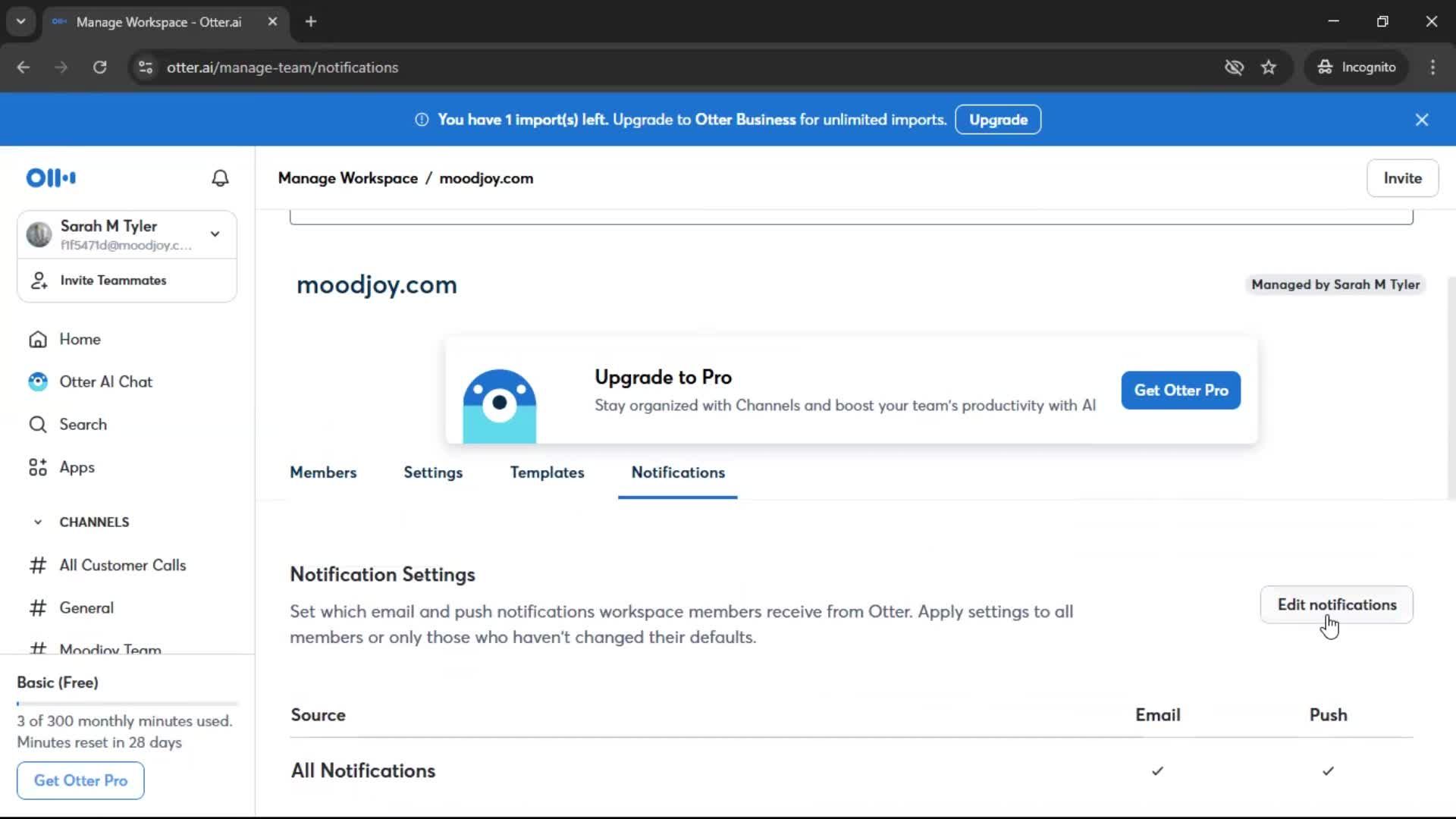
Task: Click Push column header
Action: [1328, 715]
